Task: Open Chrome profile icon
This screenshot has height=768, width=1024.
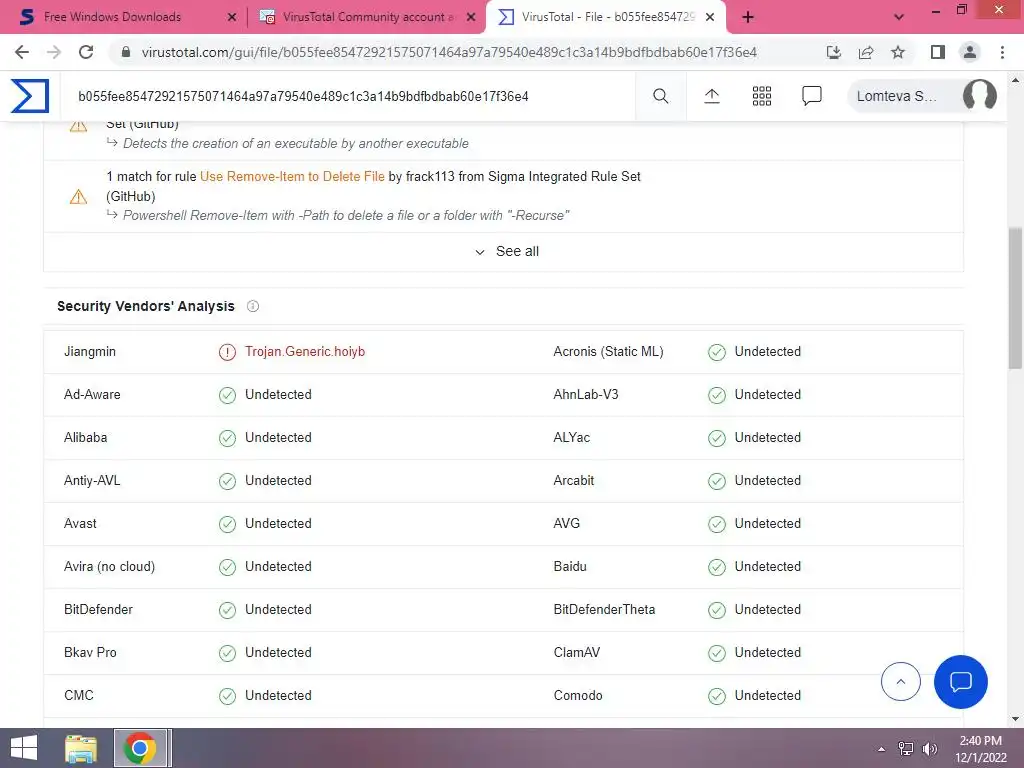Action: (x=970, y=52)
